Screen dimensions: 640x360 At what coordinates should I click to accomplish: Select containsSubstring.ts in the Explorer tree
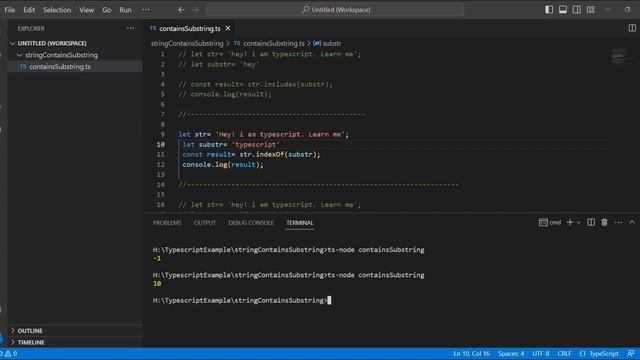[x=75, y=67]
